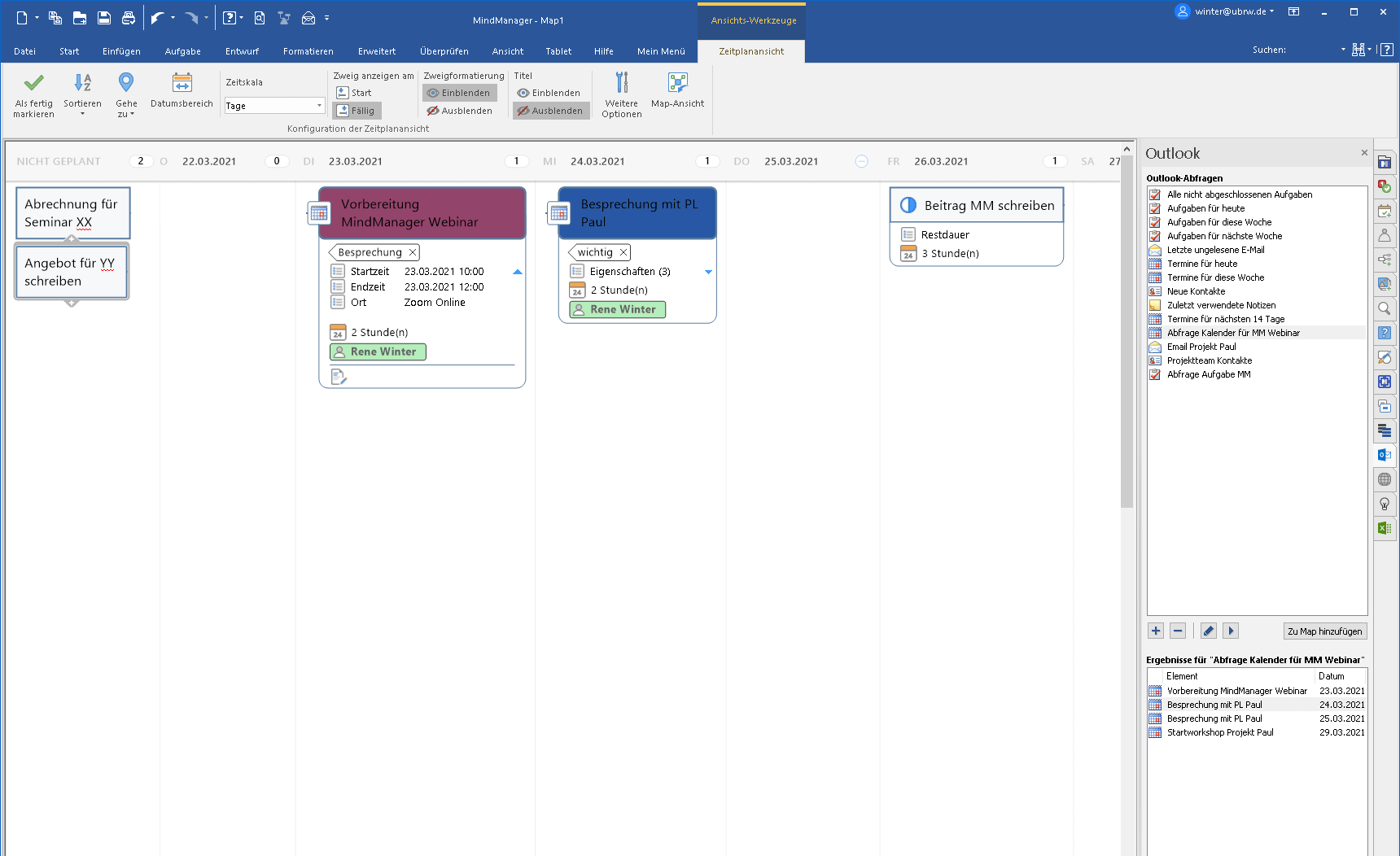Select the Zeitplanansicht tab

751,51
